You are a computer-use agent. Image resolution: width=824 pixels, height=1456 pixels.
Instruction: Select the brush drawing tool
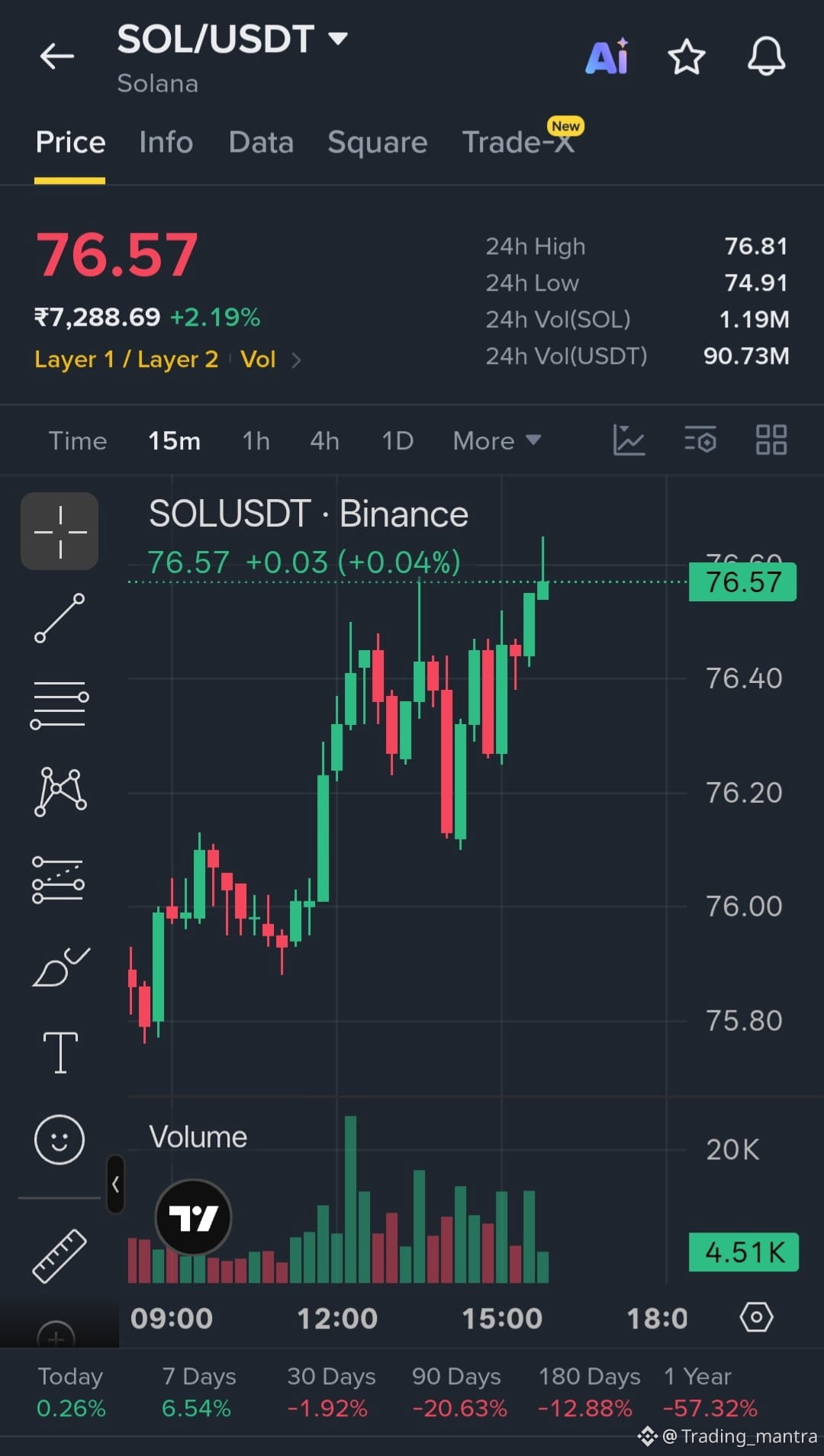(61, 967)
